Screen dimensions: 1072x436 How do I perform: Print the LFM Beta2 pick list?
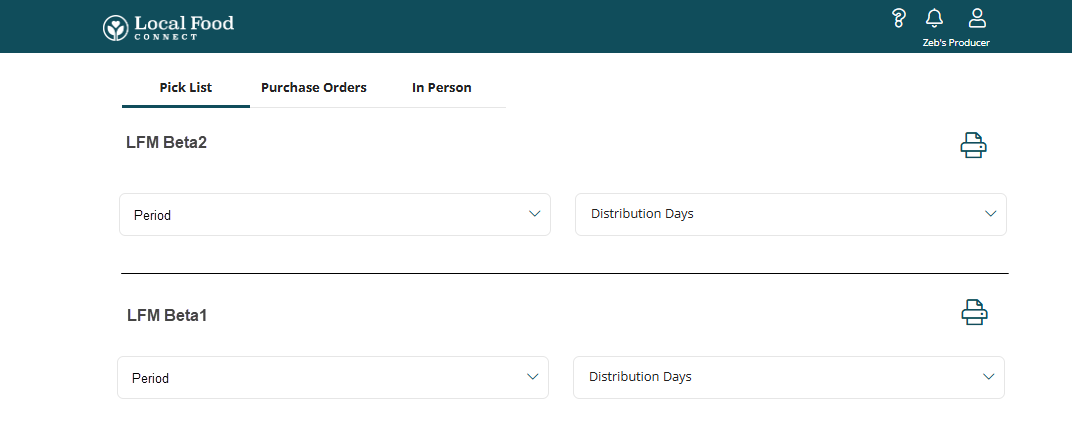[x=973, y=146]
